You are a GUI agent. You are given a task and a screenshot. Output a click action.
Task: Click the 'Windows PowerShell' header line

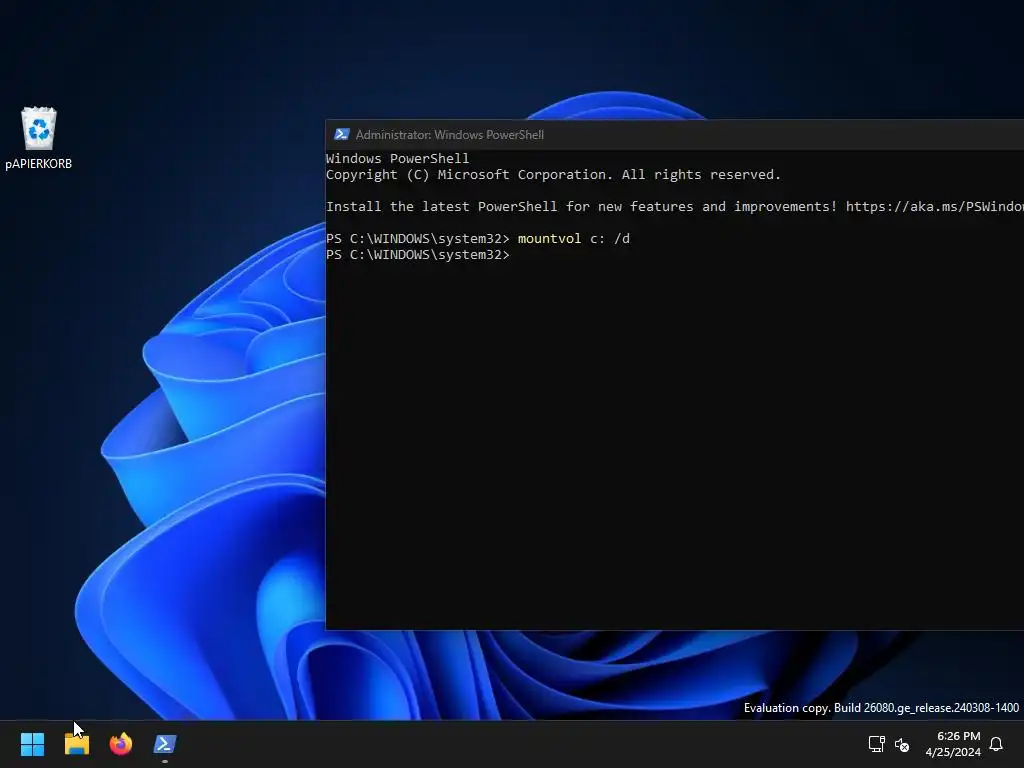tap(397, 159)
